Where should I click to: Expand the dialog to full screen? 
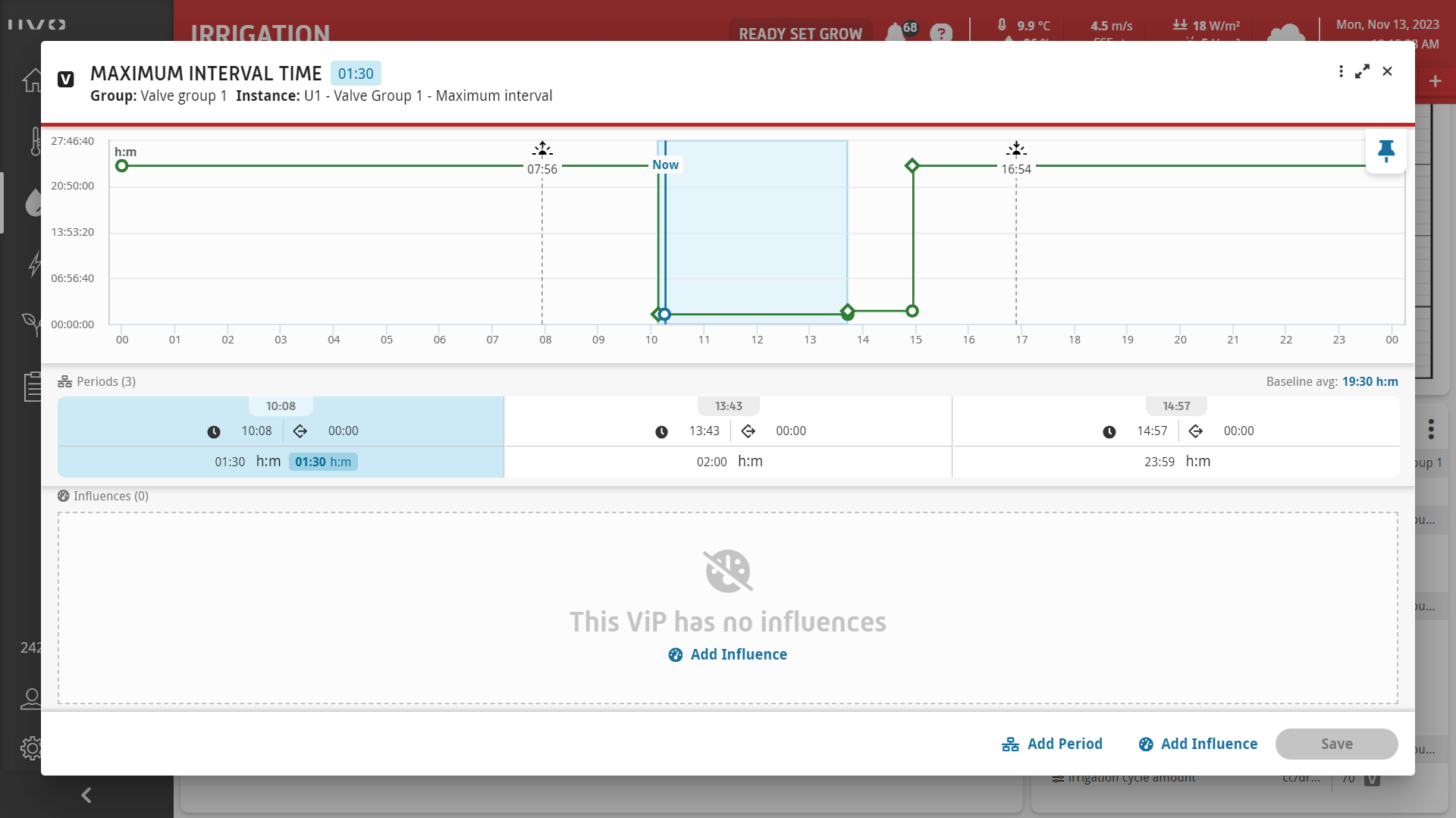pos(1363,71)
